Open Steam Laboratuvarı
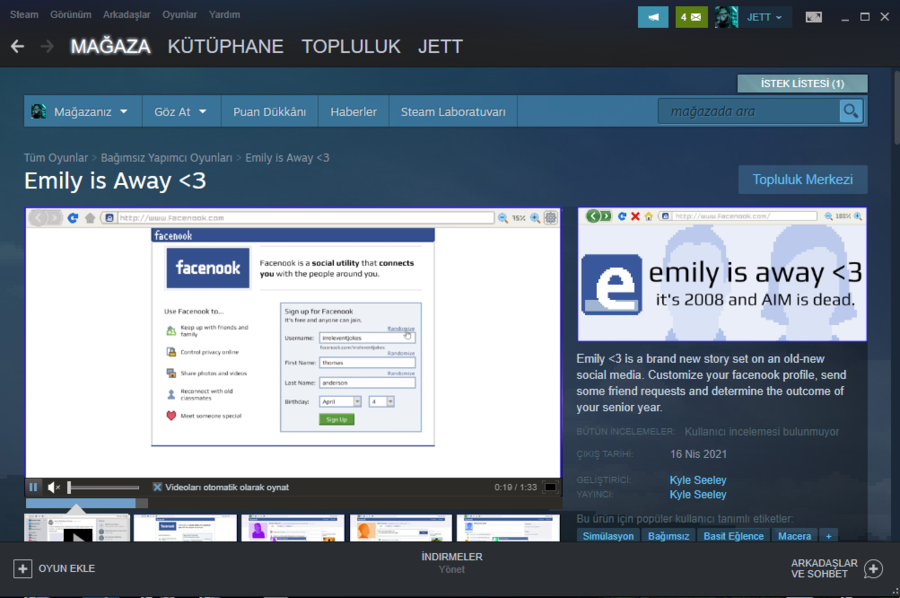Image resolution: width=900 pixels, height=598 pixels. coord(453,111)
